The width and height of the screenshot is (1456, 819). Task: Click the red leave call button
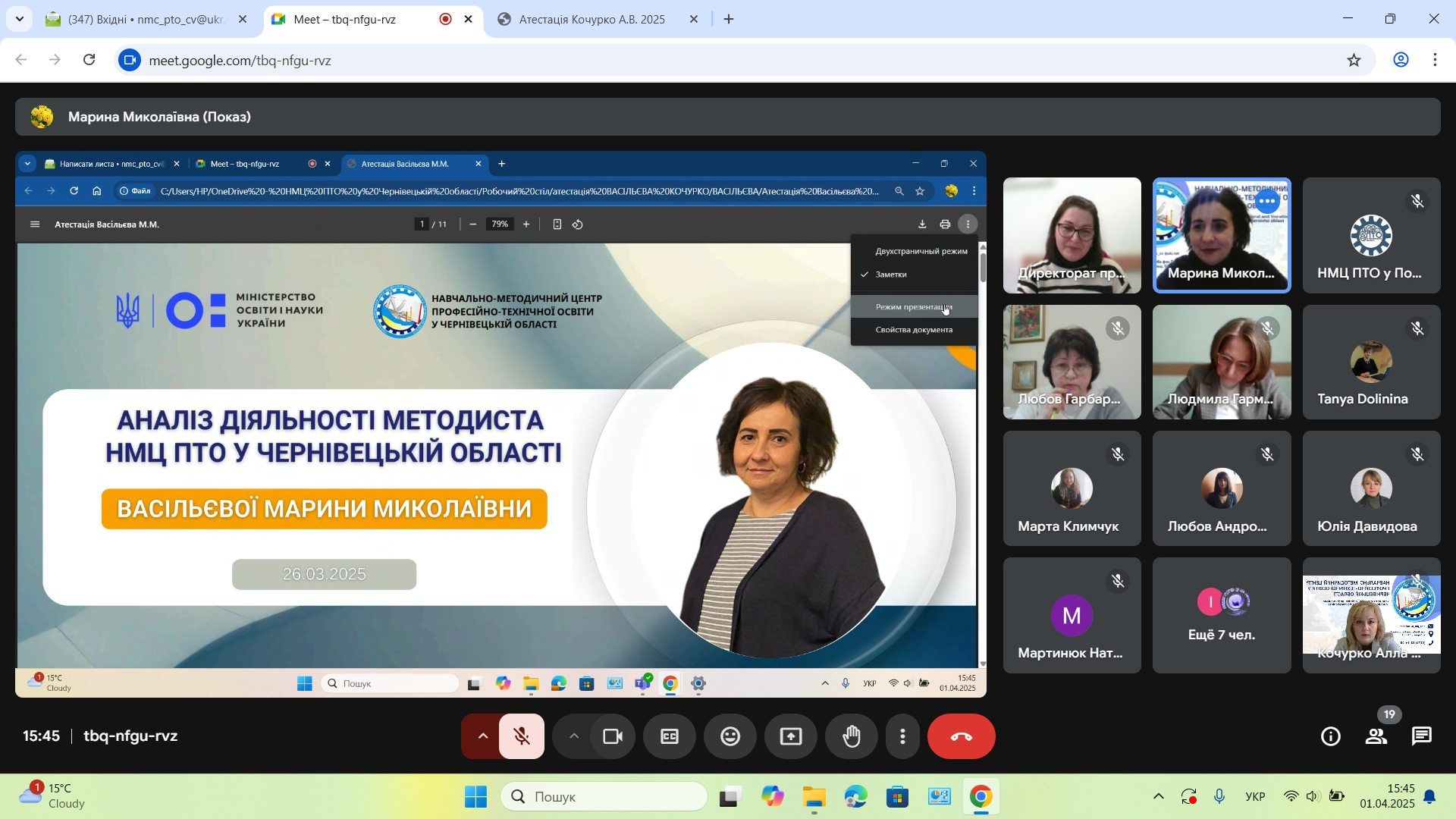pos(961,736)
